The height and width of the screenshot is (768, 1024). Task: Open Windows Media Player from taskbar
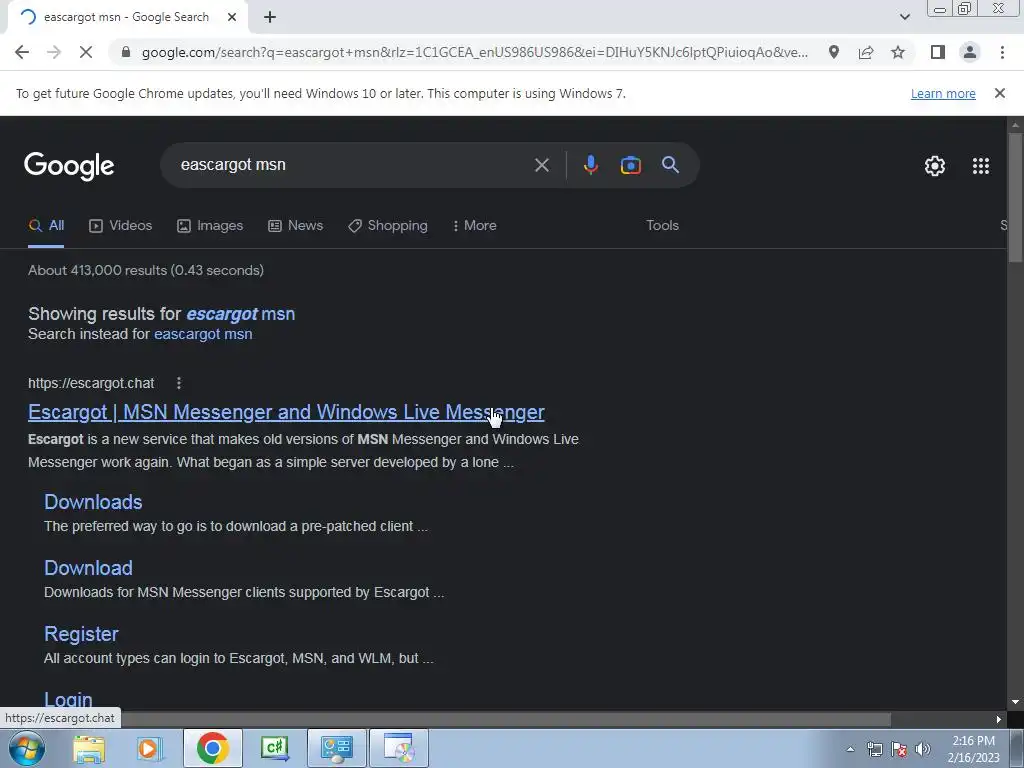pos(150,748)
